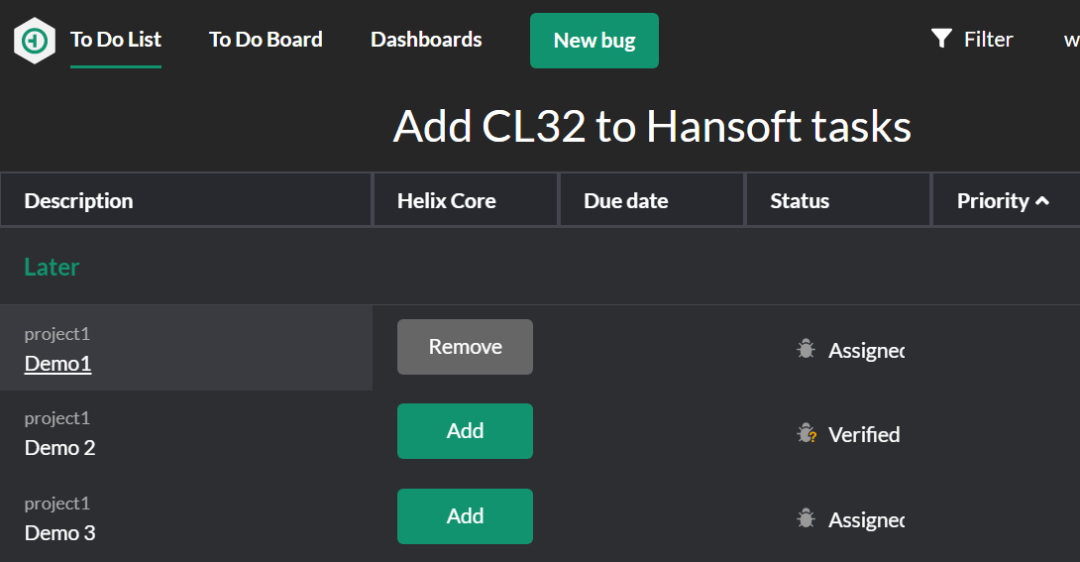Image resolution: width=1080 pixels, height=562 pixels.
Task: Open the To Do List tab
Action: tap(116, 40)
